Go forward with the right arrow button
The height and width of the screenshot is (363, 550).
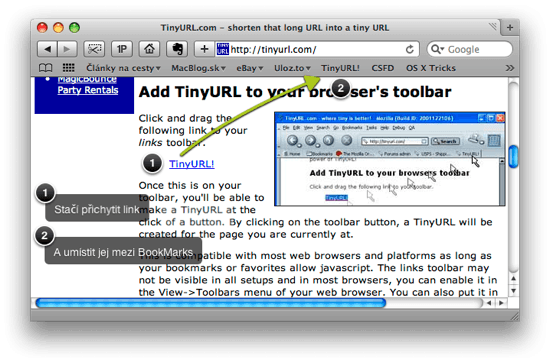click(x=68, y=49)
